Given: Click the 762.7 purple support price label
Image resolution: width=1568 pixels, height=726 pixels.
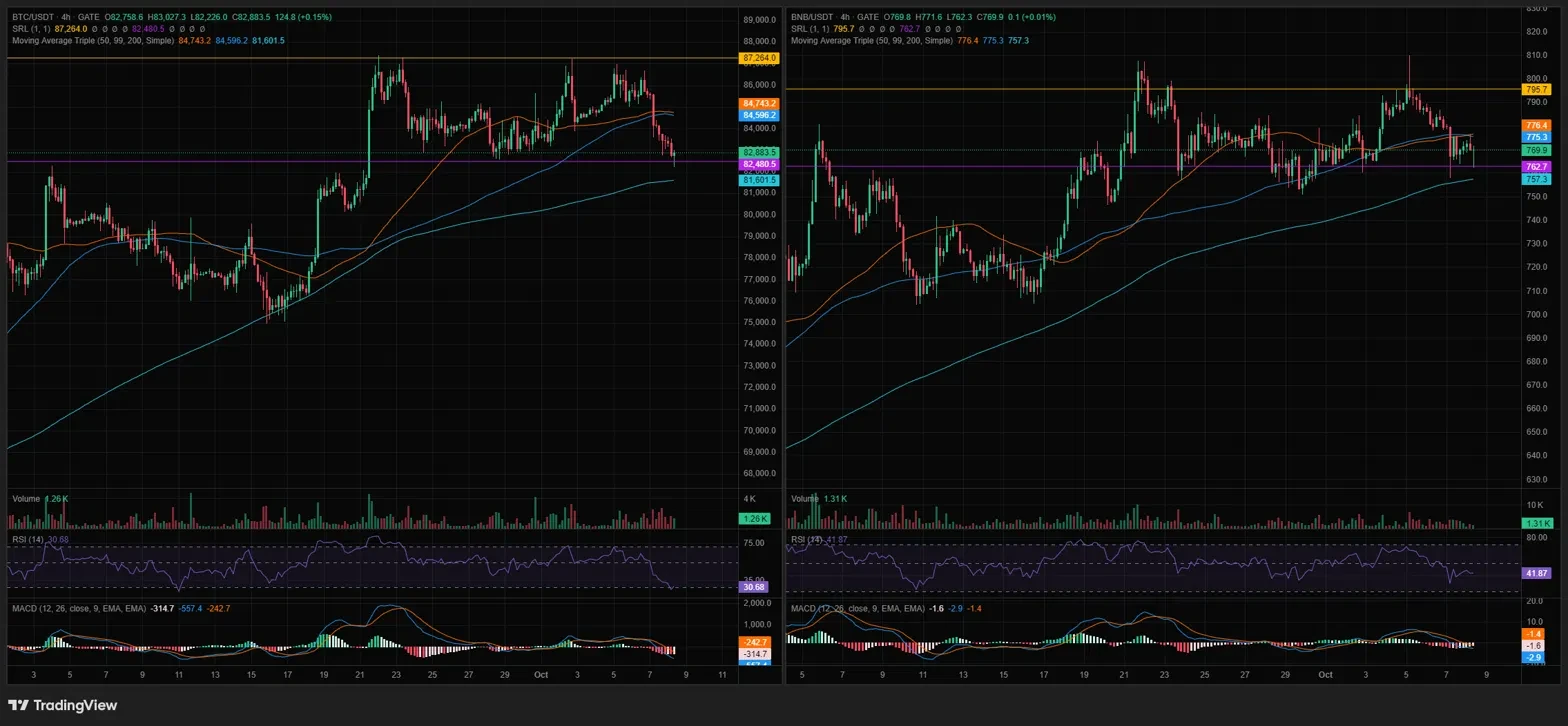Looking at the screenshot, I should click(1535, 167).
